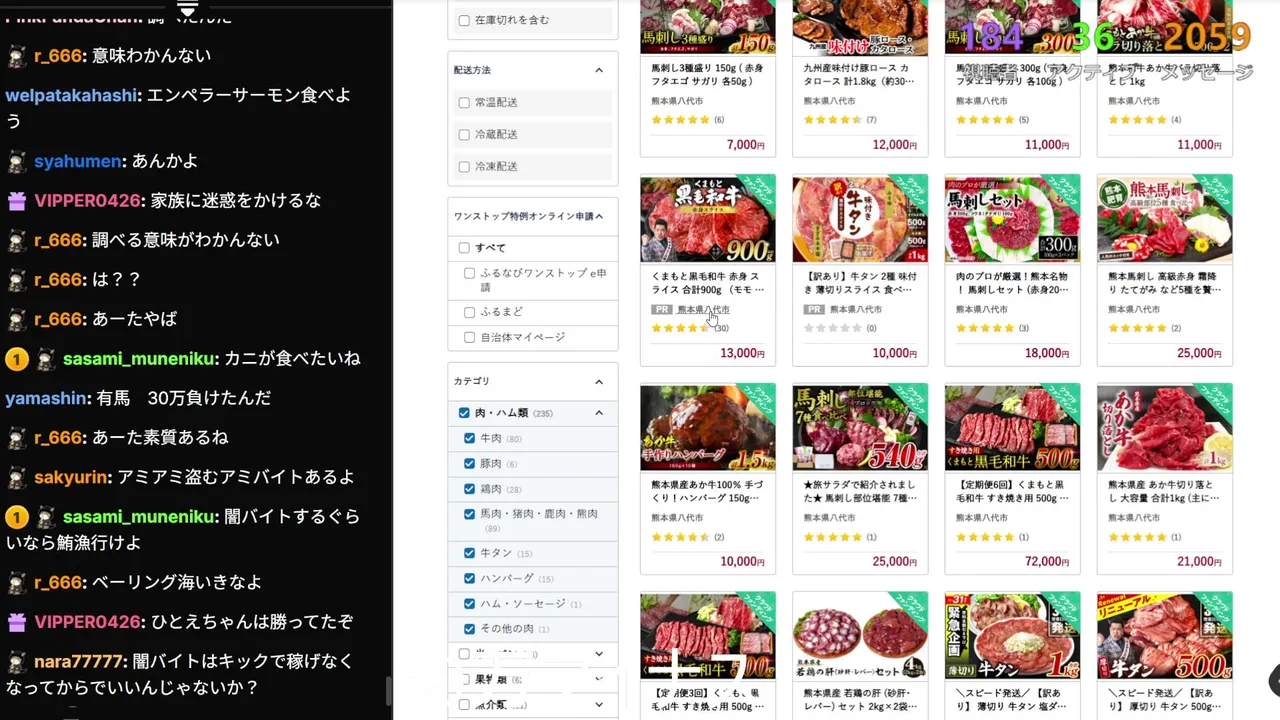The image size is (1280, 720).
Task: Collapse ワンストップ特例オンライン申請 section
Action: pos(599,216)
